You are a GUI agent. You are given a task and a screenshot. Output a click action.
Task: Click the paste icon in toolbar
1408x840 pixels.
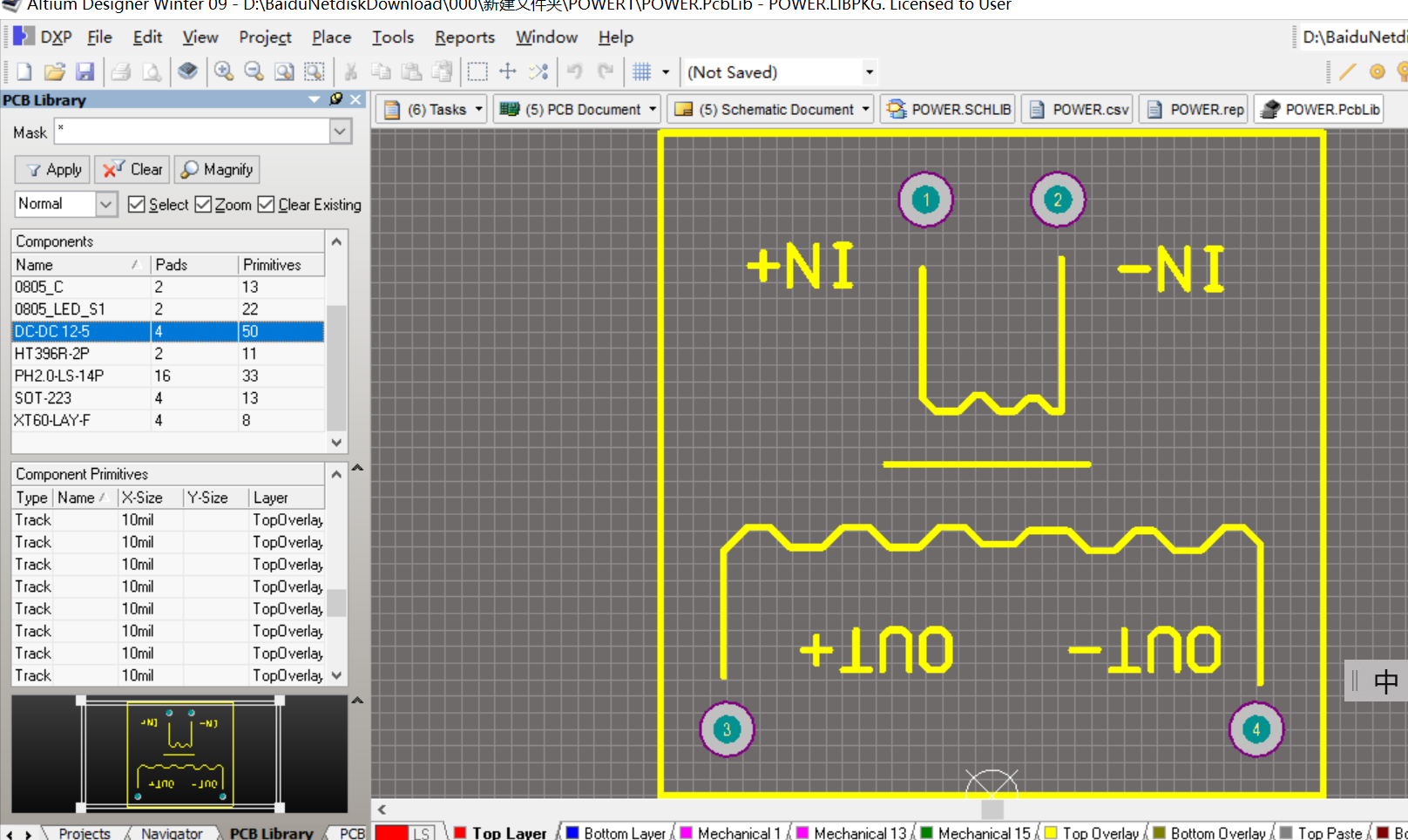[x=411, y=71]
